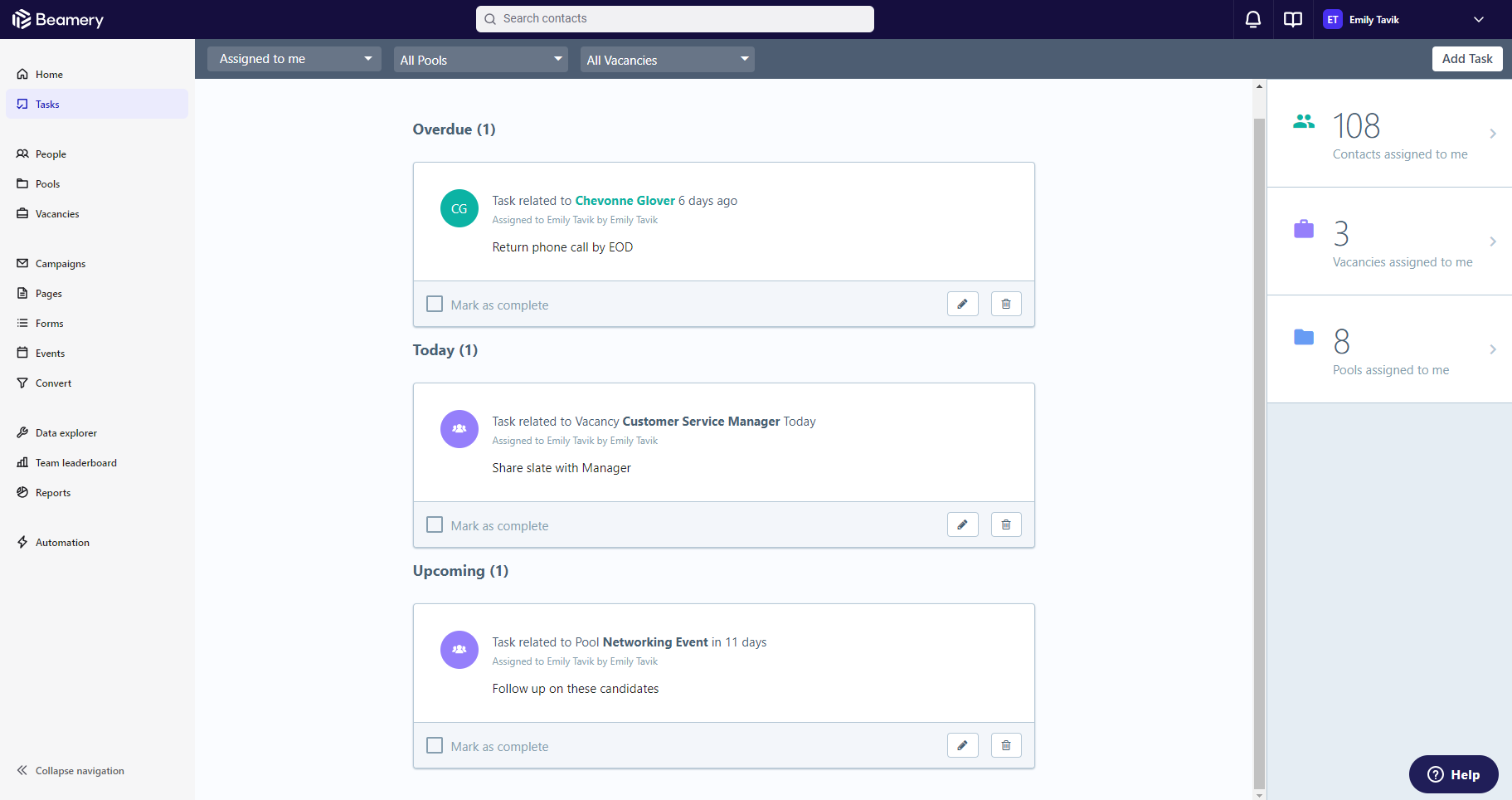Click the Campaigns envelope icon
Viewport: 1512px width, 800px height.
(x=22, y=263)
